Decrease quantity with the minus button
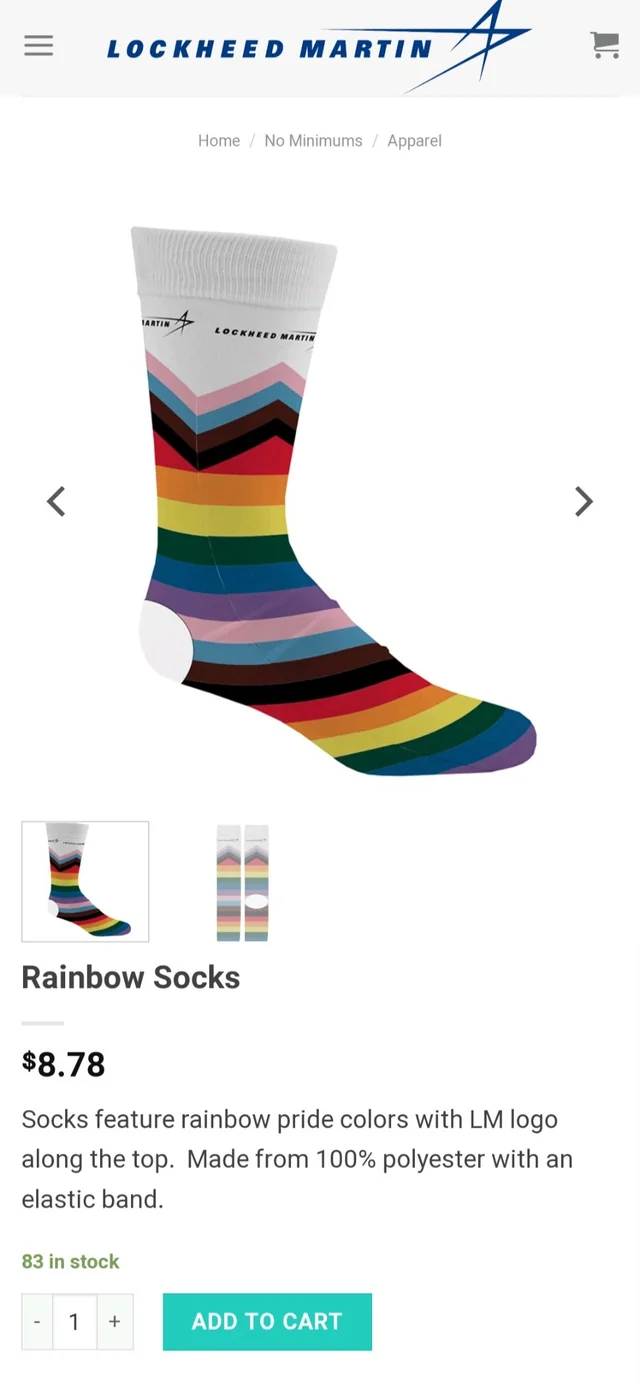 click(x=37, y=1321)
